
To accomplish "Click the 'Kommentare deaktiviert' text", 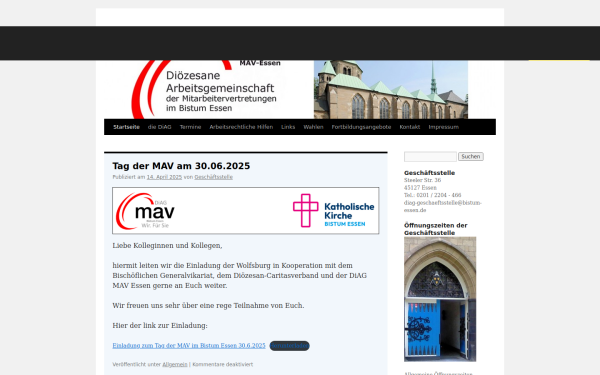I will pyautogui.click(x=222, y=365).
